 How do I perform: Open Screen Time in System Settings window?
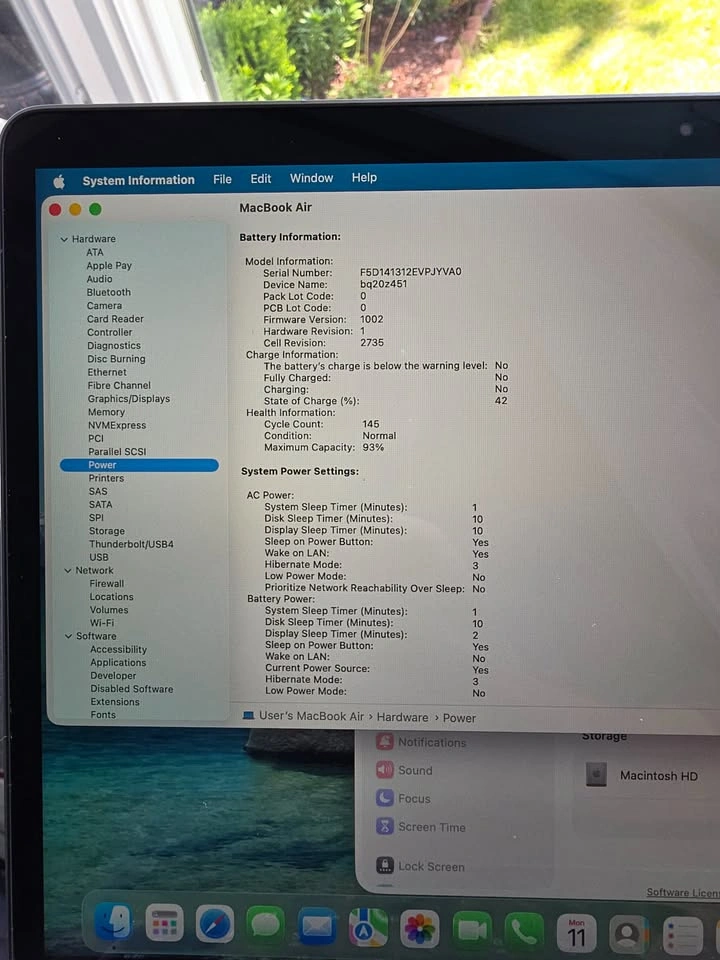click(x=421, y=827)
